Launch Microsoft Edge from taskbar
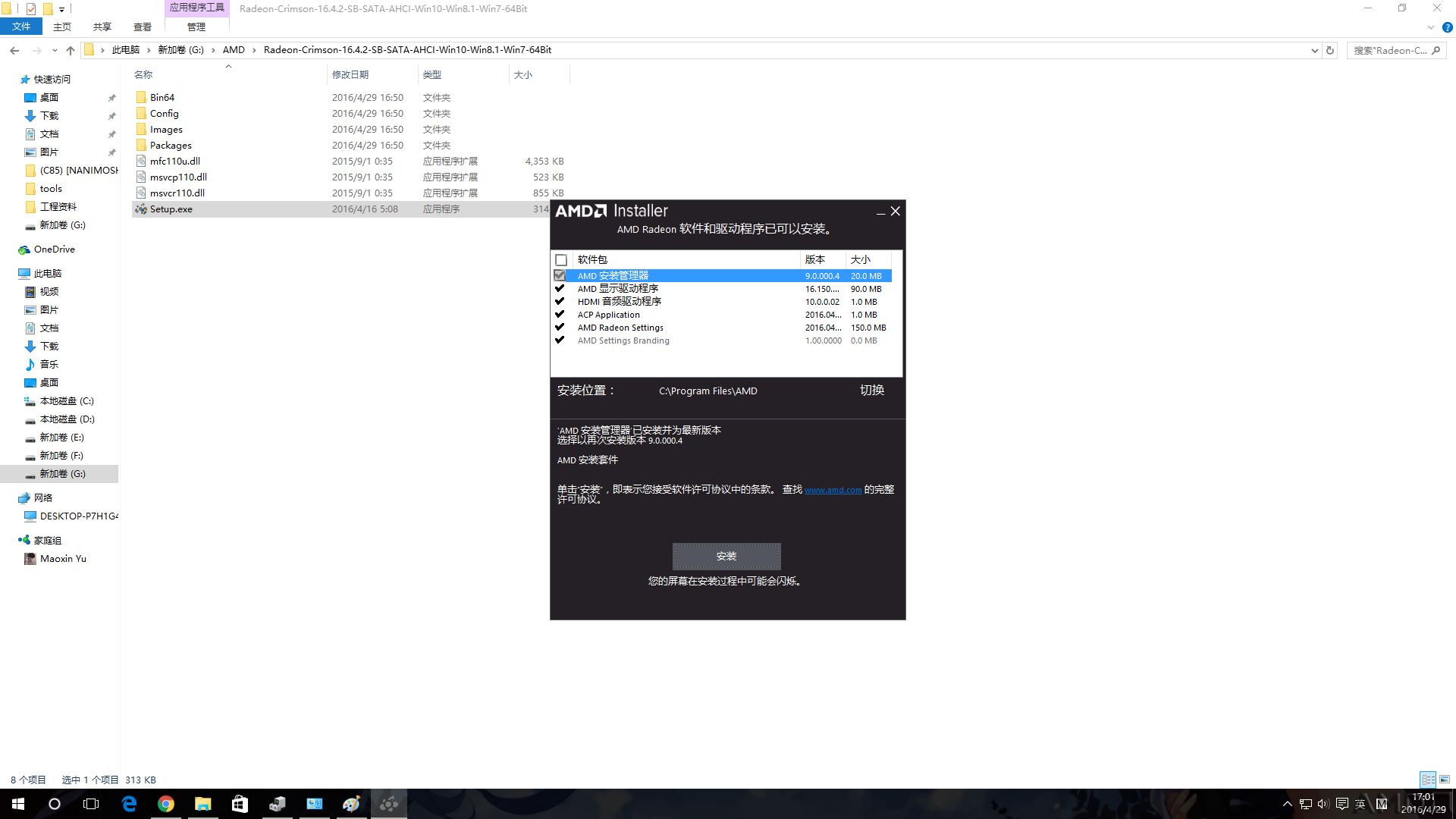 point(129,804)
